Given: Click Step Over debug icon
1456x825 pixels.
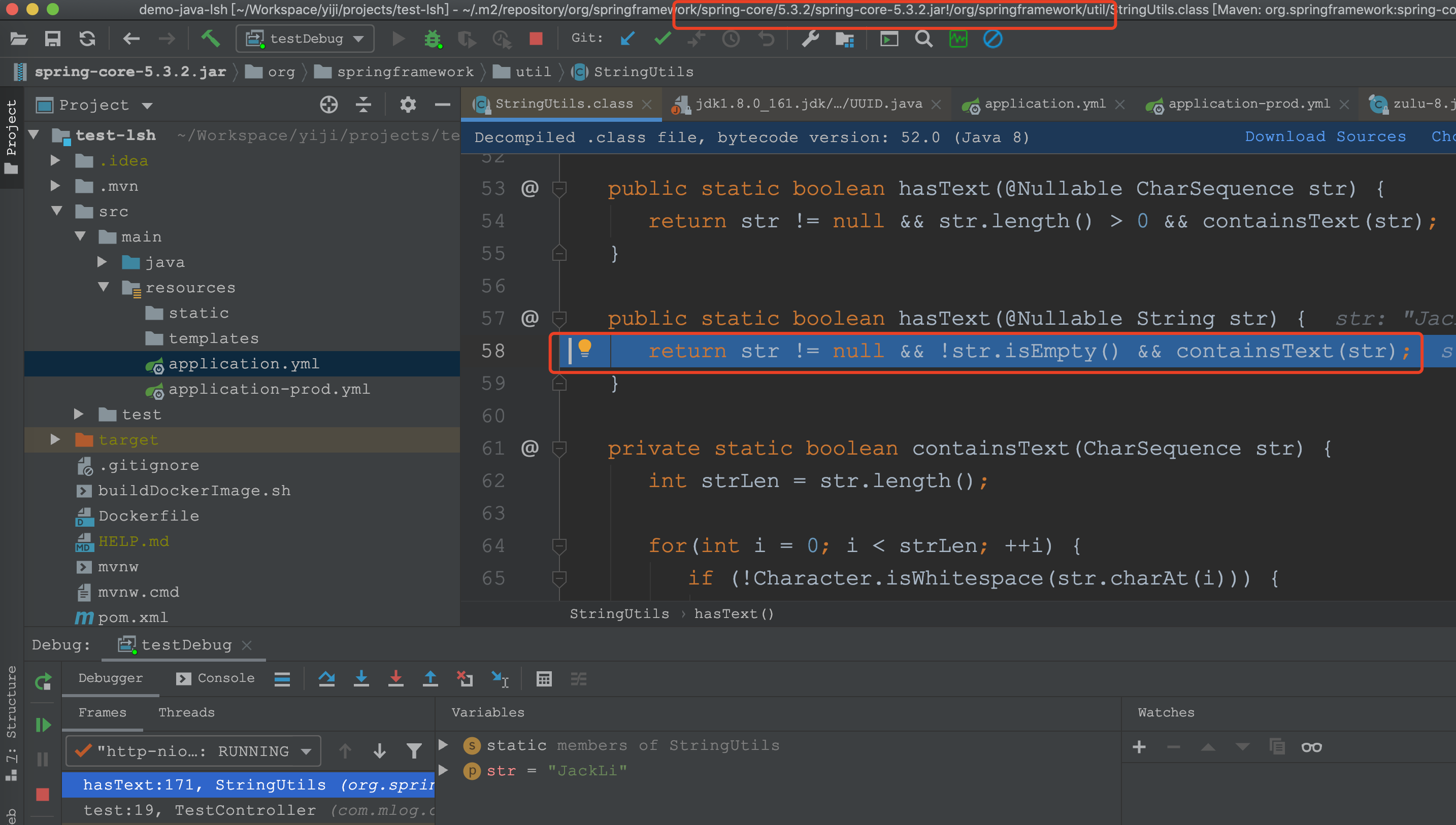Looking at the screenshot, I should click(x=326, y=678).
